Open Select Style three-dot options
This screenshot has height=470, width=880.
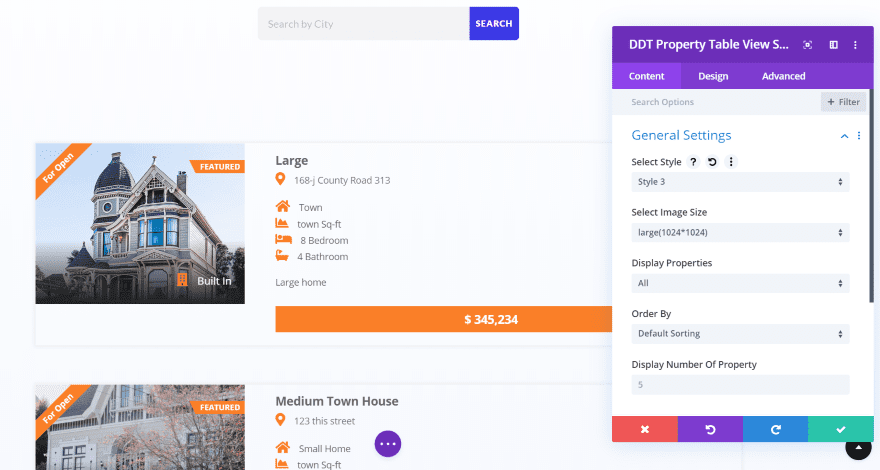tap(731, 162)
